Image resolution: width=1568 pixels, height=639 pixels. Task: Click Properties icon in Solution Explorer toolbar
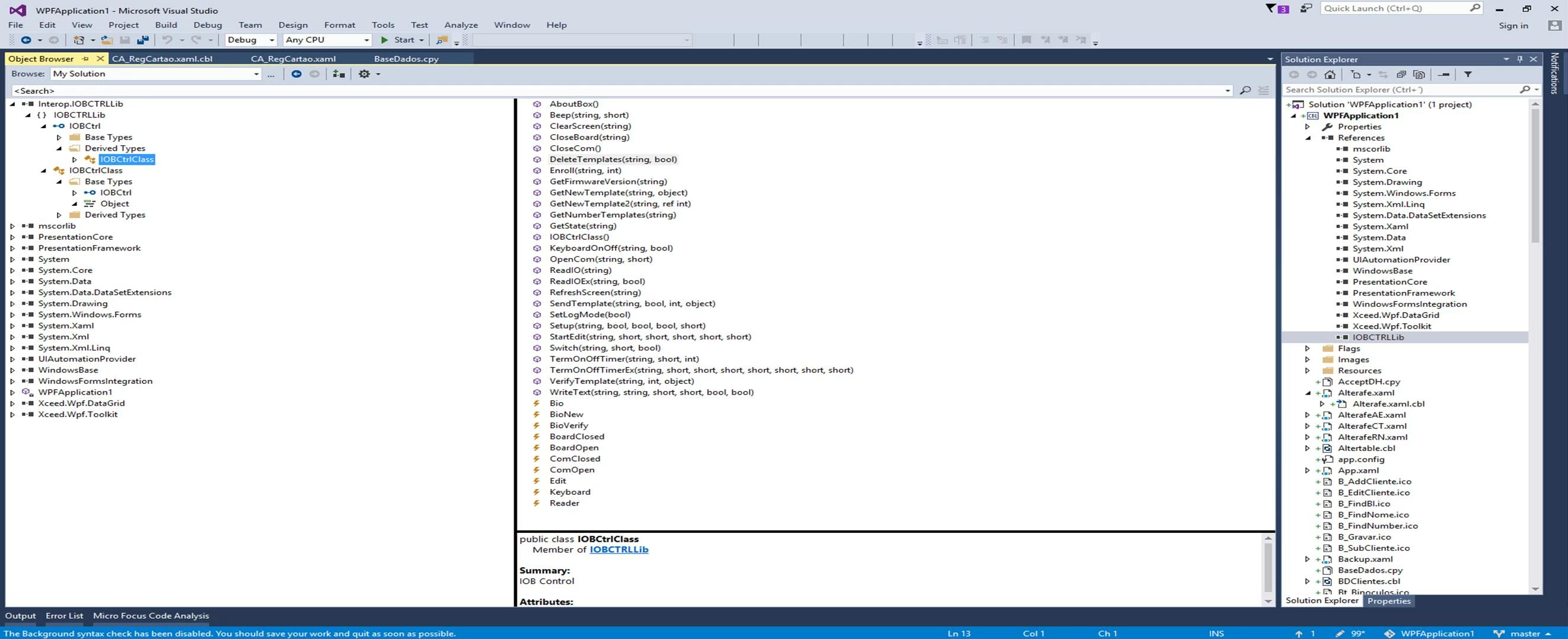[x=1444, y=74]
